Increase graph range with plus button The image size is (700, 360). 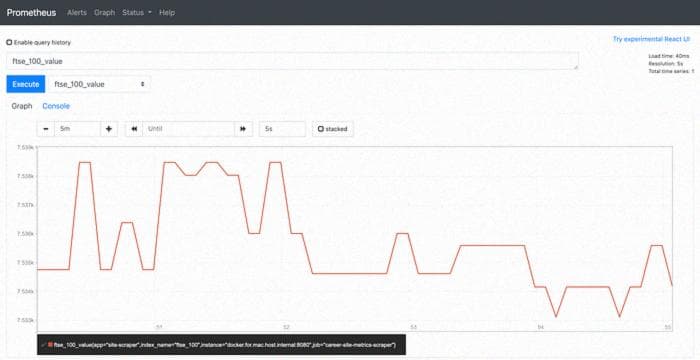pos(109,129)
